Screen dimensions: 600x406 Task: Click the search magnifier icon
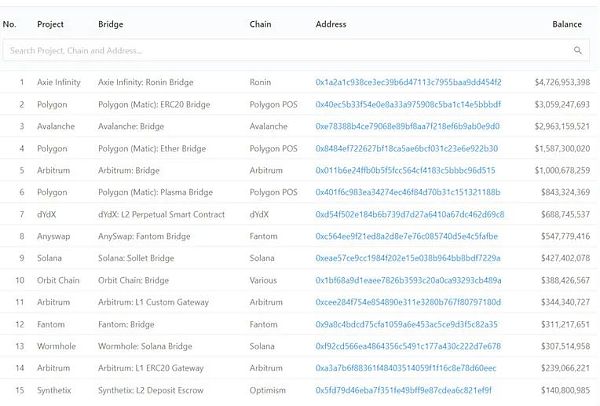(578, 50)
